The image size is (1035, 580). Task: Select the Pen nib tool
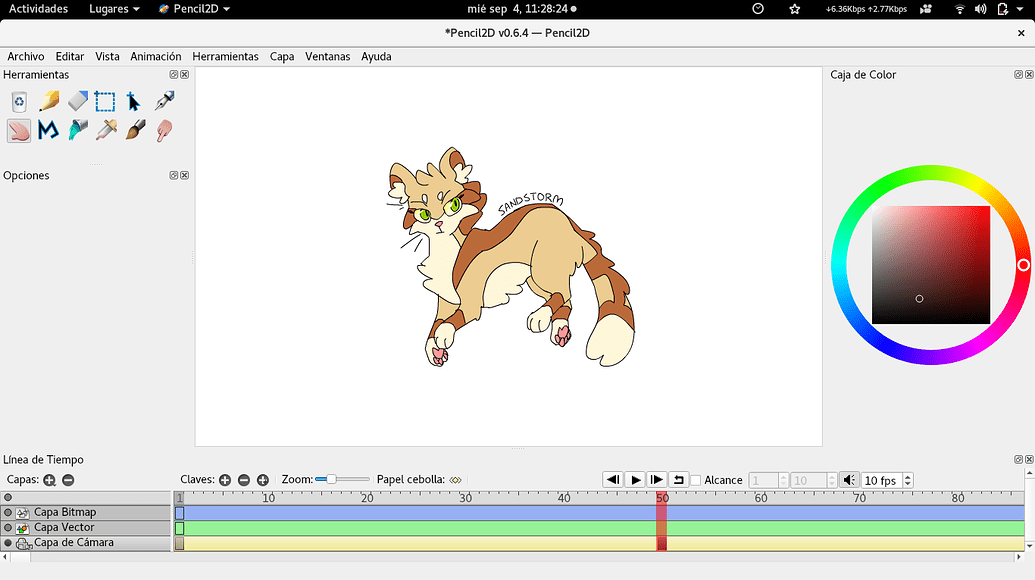coord(164,101)
